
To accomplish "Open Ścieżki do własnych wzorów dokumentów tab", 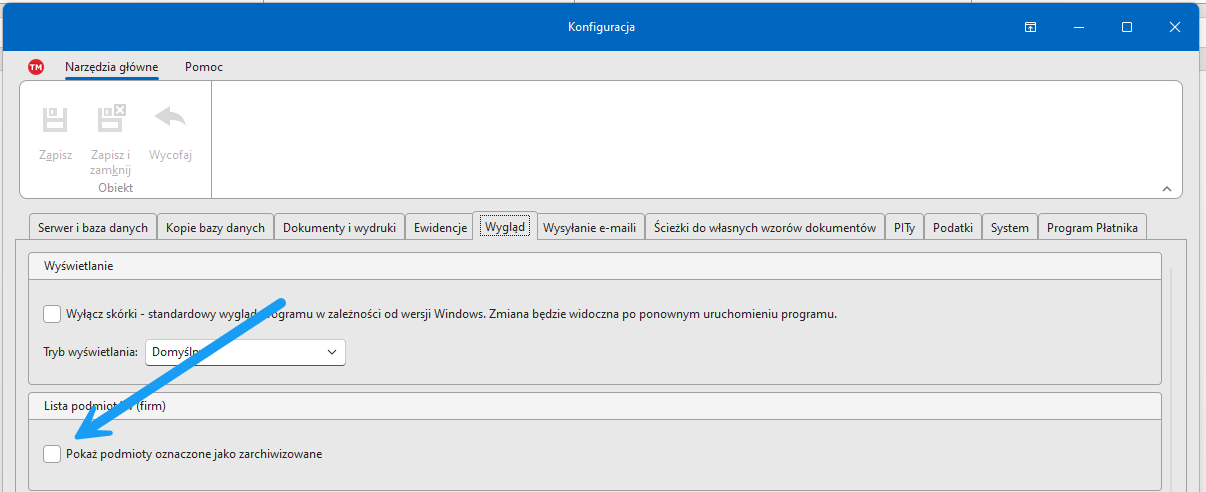I will [764, 228].
